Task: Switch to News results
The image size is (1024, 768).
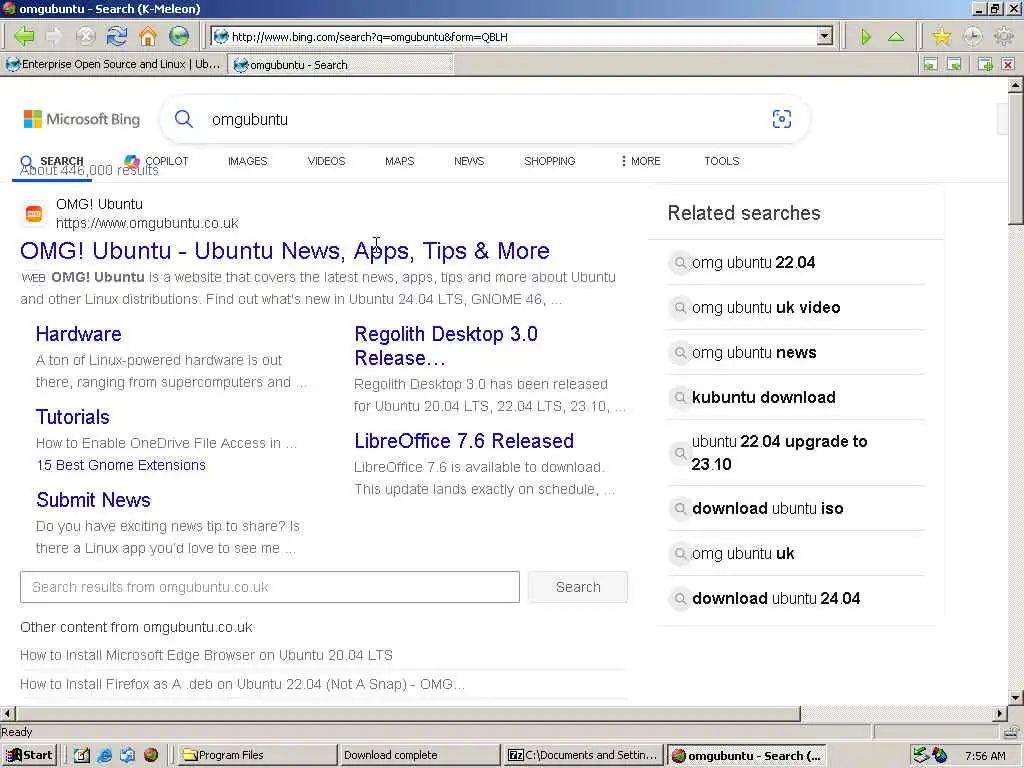Action: pyautogui.click(x=469, y=161)
